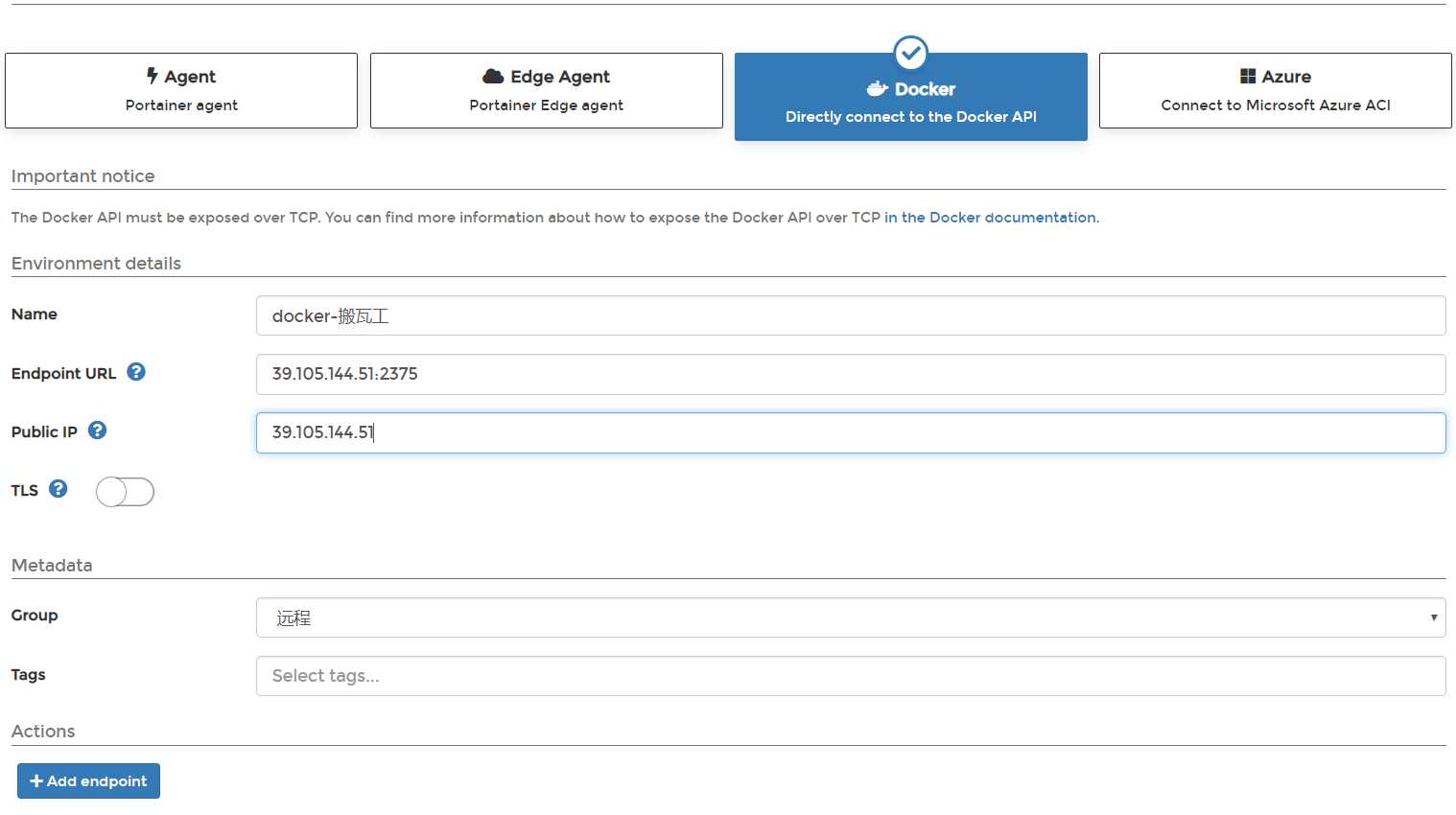Click the Docker whale icon
The image size is (1456, 815).
click(x=878, y=89)
